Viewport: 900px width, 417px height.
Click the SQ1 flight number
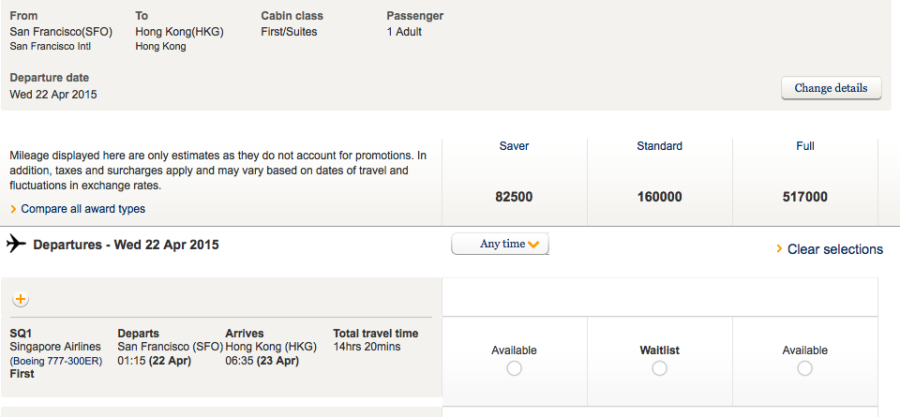[x=21, y=333]
